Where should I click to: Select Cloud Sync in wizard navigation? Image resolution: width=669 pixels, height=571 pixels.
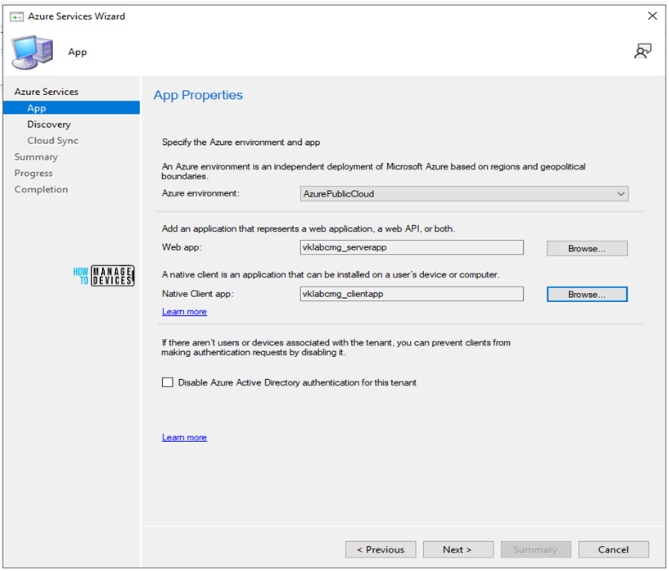[53, 141]
